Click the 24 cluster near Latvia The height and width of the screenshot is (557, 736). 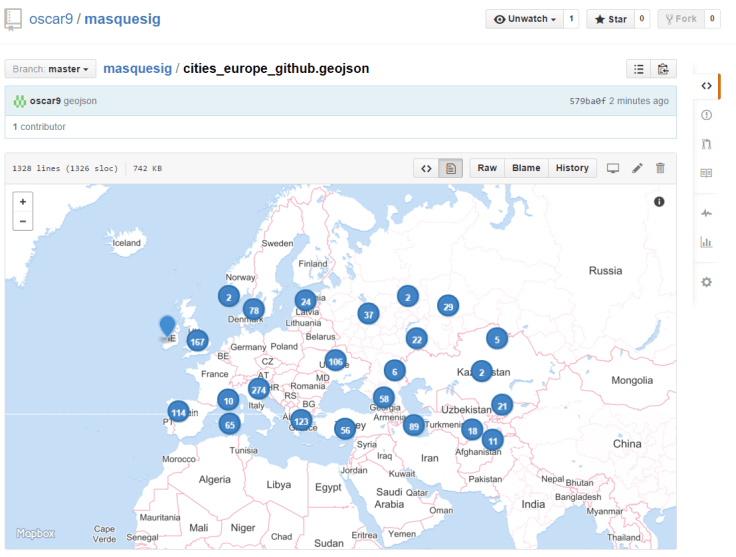coord(306,301)
